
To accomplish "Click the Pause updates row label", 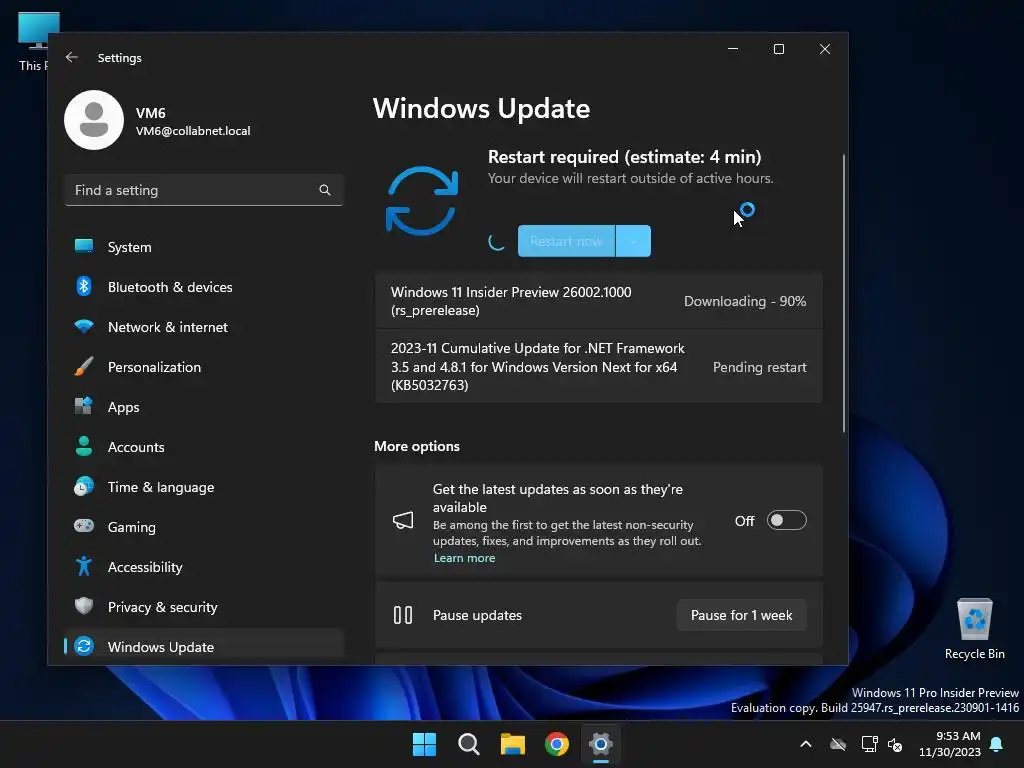I will pyautogui.click(x=477, y=615).
